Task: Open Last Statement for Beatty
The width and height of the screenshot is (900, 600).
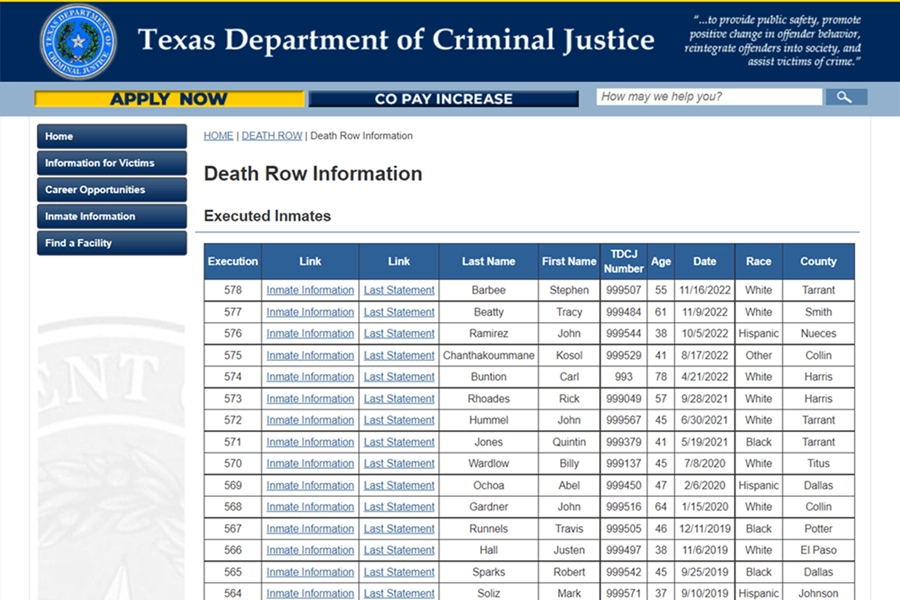Action: pos(399,312)
